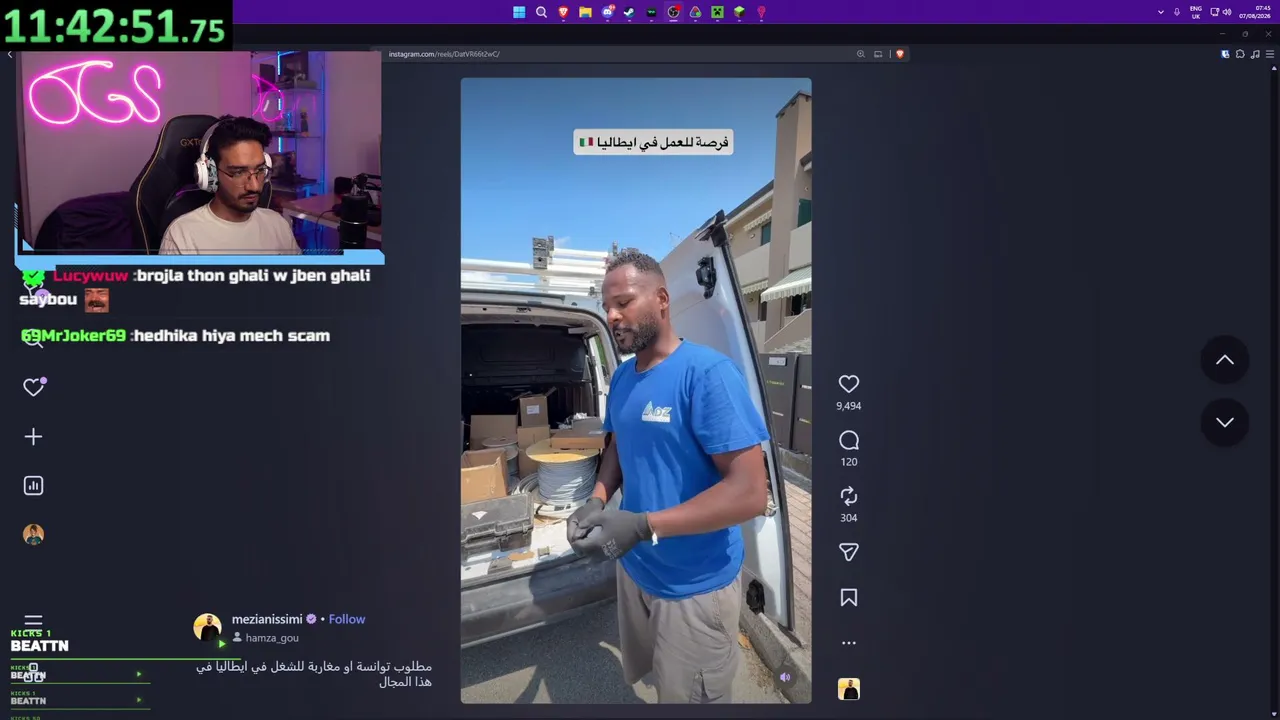Like the reel with the heart icon
The width and height of the screenshot is (1280, 720).
(x=849, y=384)
